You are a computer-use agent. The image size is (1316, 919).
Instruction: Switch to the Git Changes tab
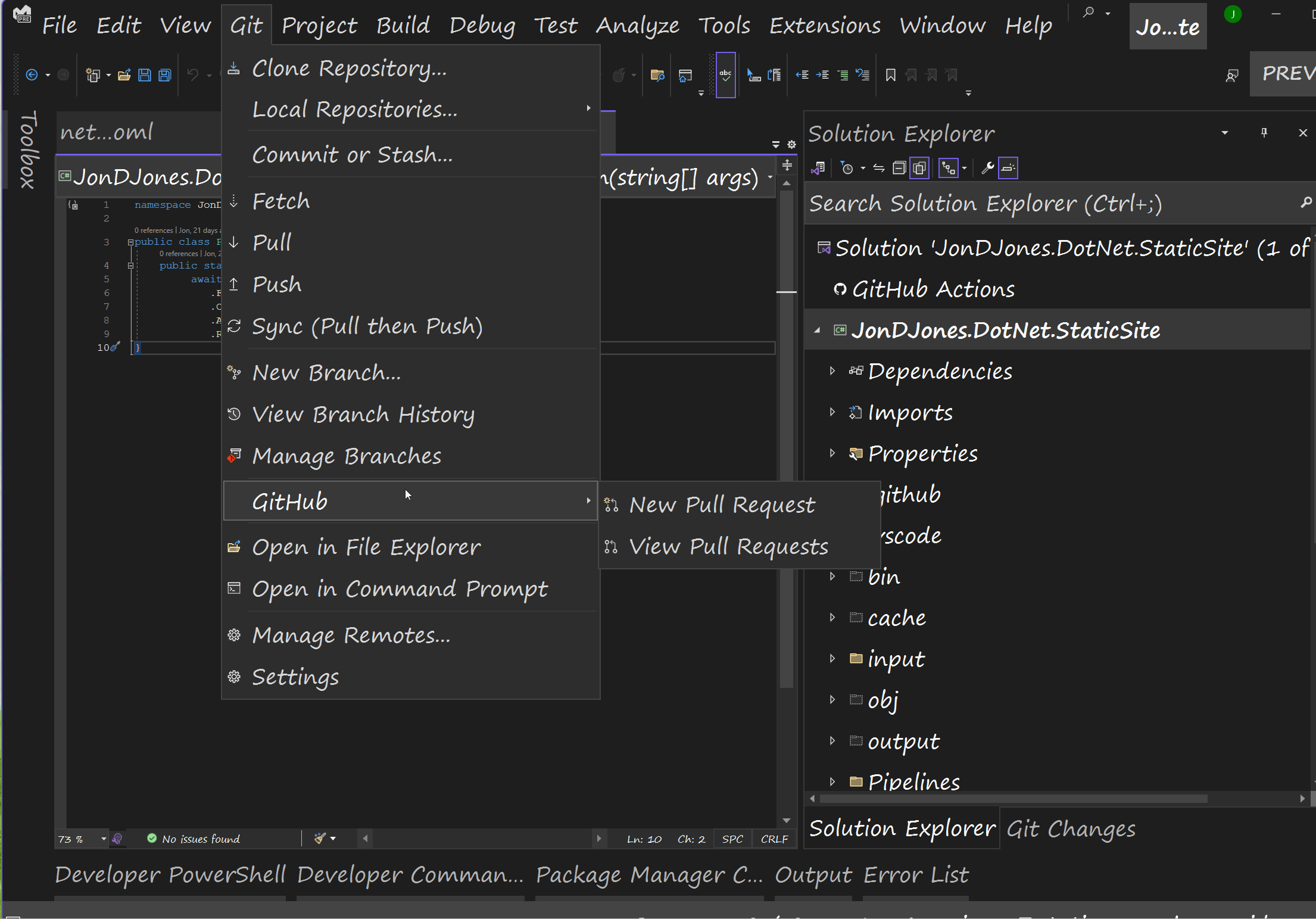[1071, 828]
